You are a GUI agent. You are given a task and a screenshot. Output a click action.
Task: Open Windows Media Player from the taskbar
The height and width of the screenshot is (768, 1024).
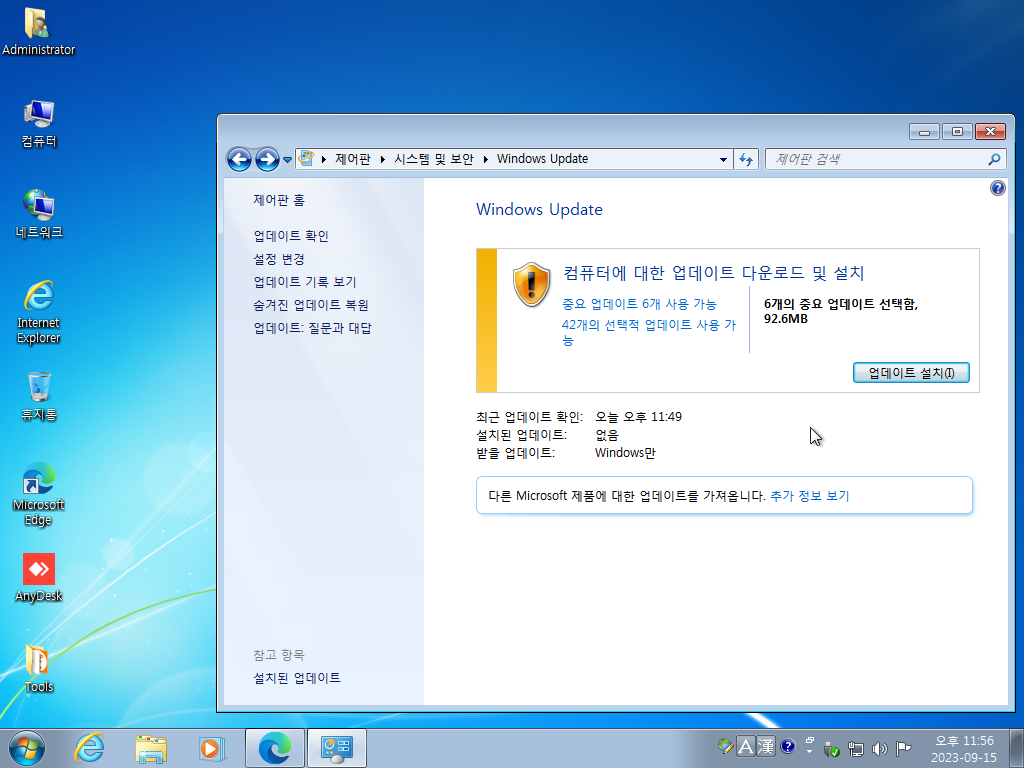pyautogui.click(x=212, y=748)
